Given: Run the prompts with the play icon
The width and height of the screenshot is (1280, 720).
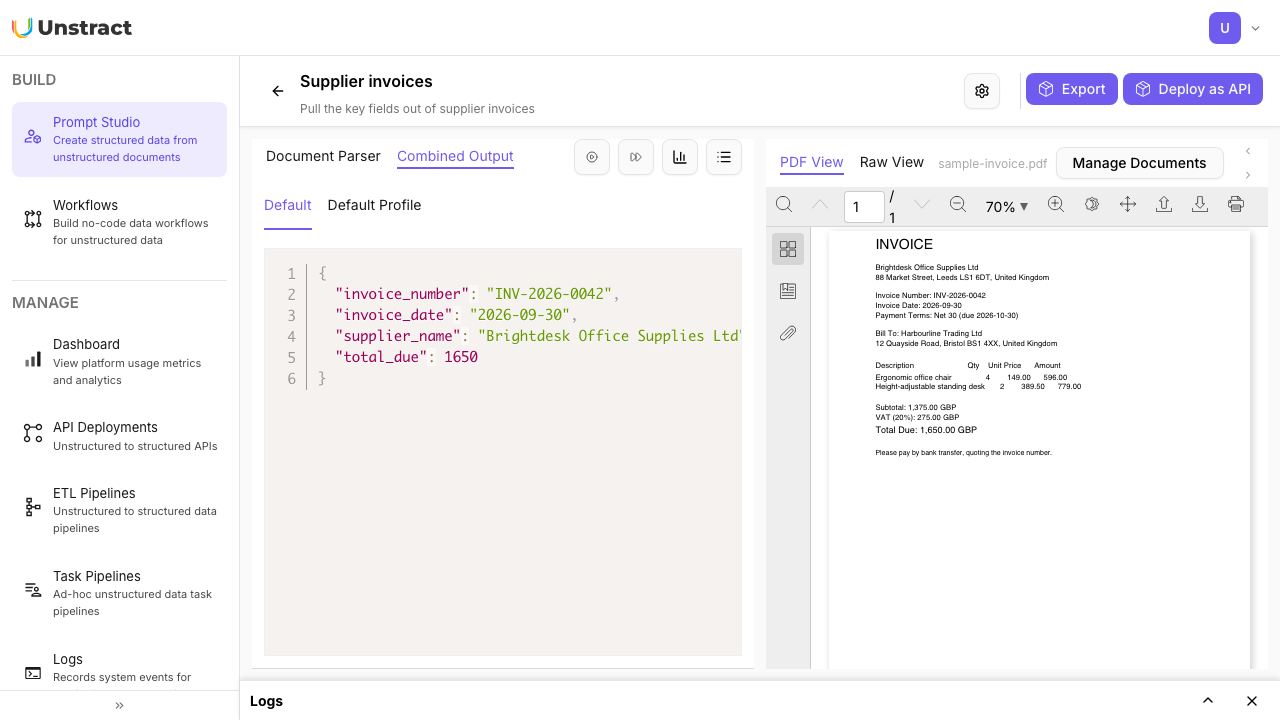Looking at the screenshot, I should (x=592, y=157).
